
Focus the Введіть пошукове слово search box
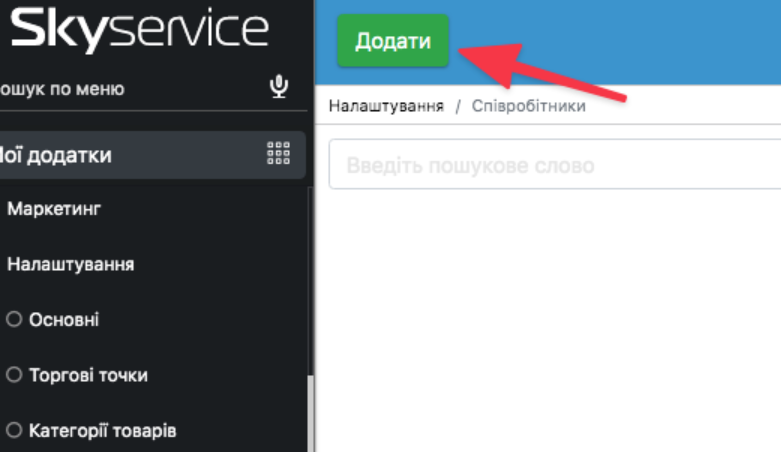(550, 165)
